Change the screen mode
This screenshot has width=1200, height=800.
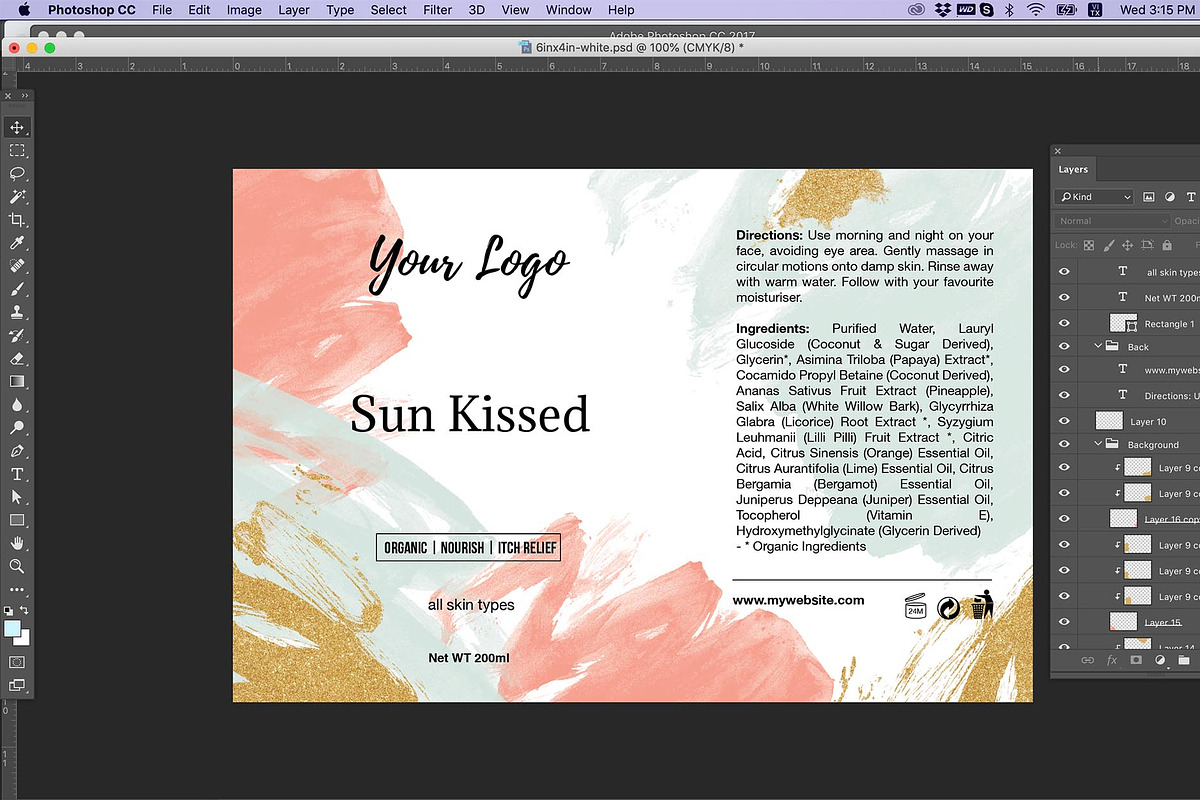(x=17, y=686)
